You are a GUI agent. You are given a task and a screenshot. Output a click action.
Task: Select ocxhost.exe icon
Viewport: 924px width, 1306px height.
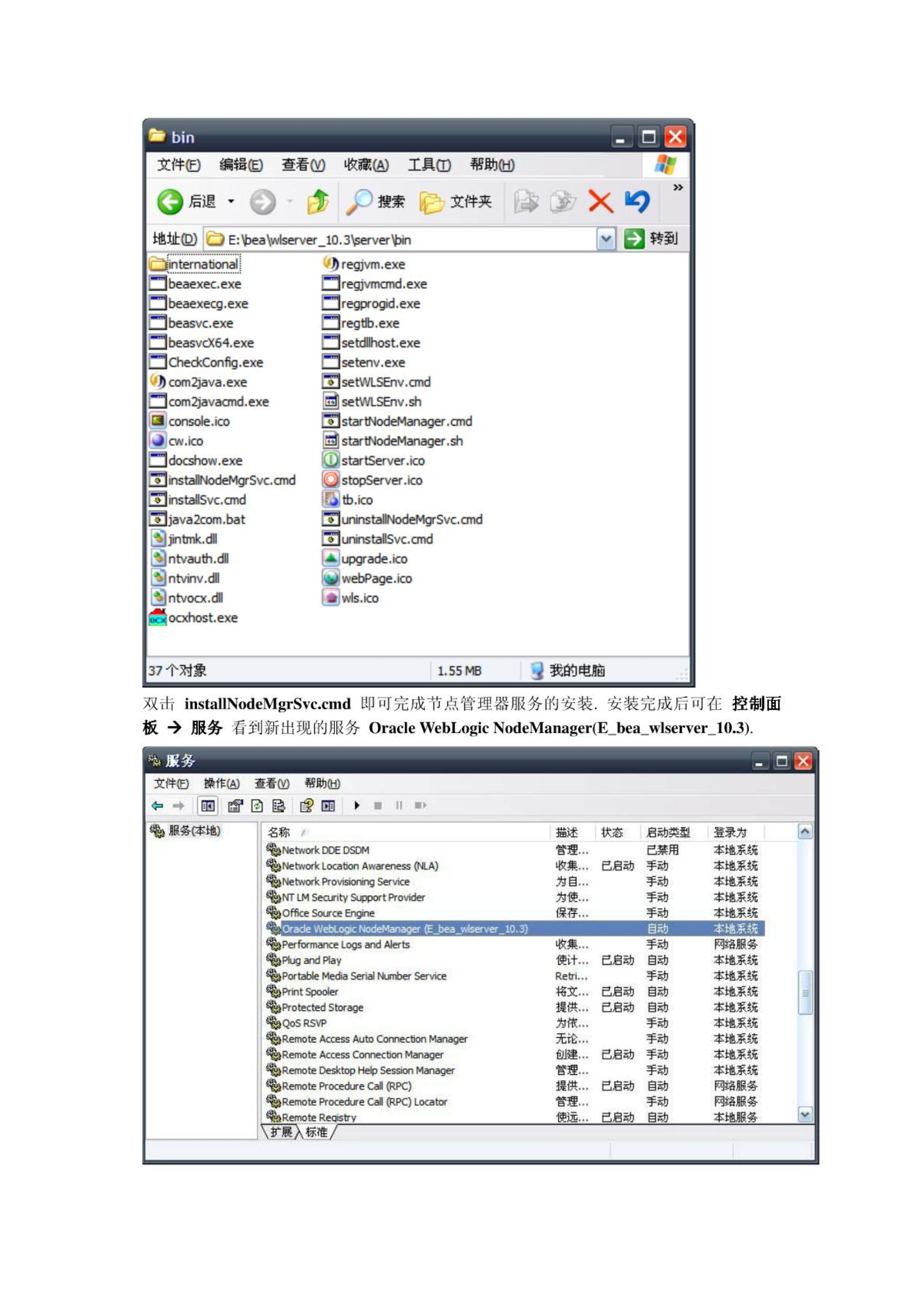158,618
